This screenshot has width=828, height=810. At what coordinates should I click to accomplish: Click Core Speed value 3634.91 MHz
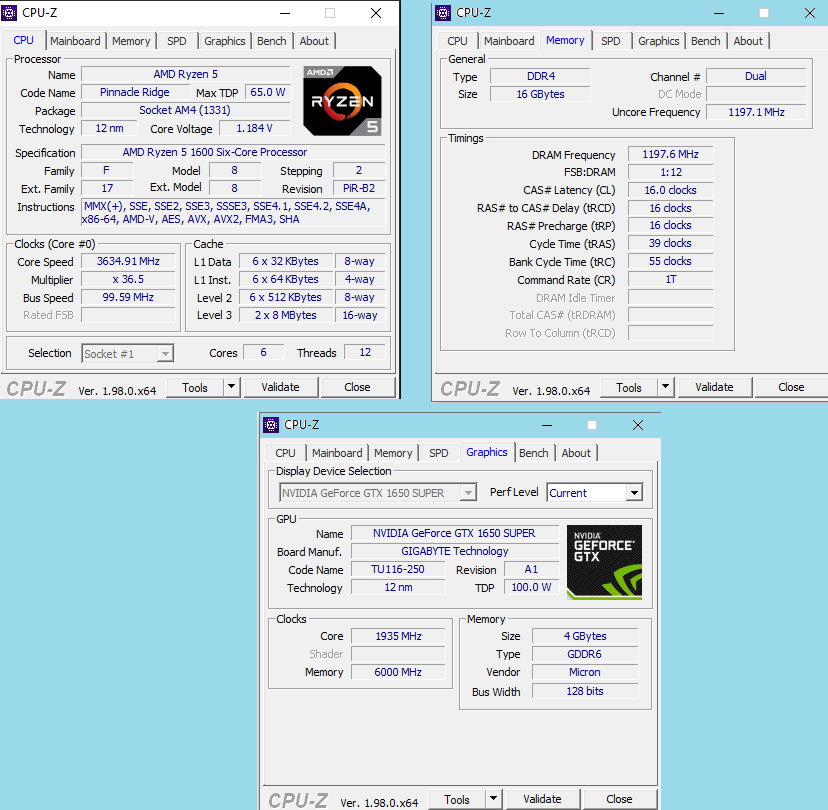pos(128,261)
